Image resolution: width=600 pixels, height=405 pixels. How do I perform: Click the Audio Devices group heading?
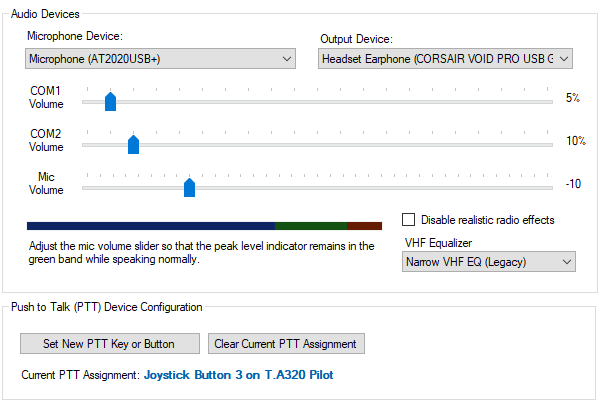pyautogui.click(x=45, y=14)
